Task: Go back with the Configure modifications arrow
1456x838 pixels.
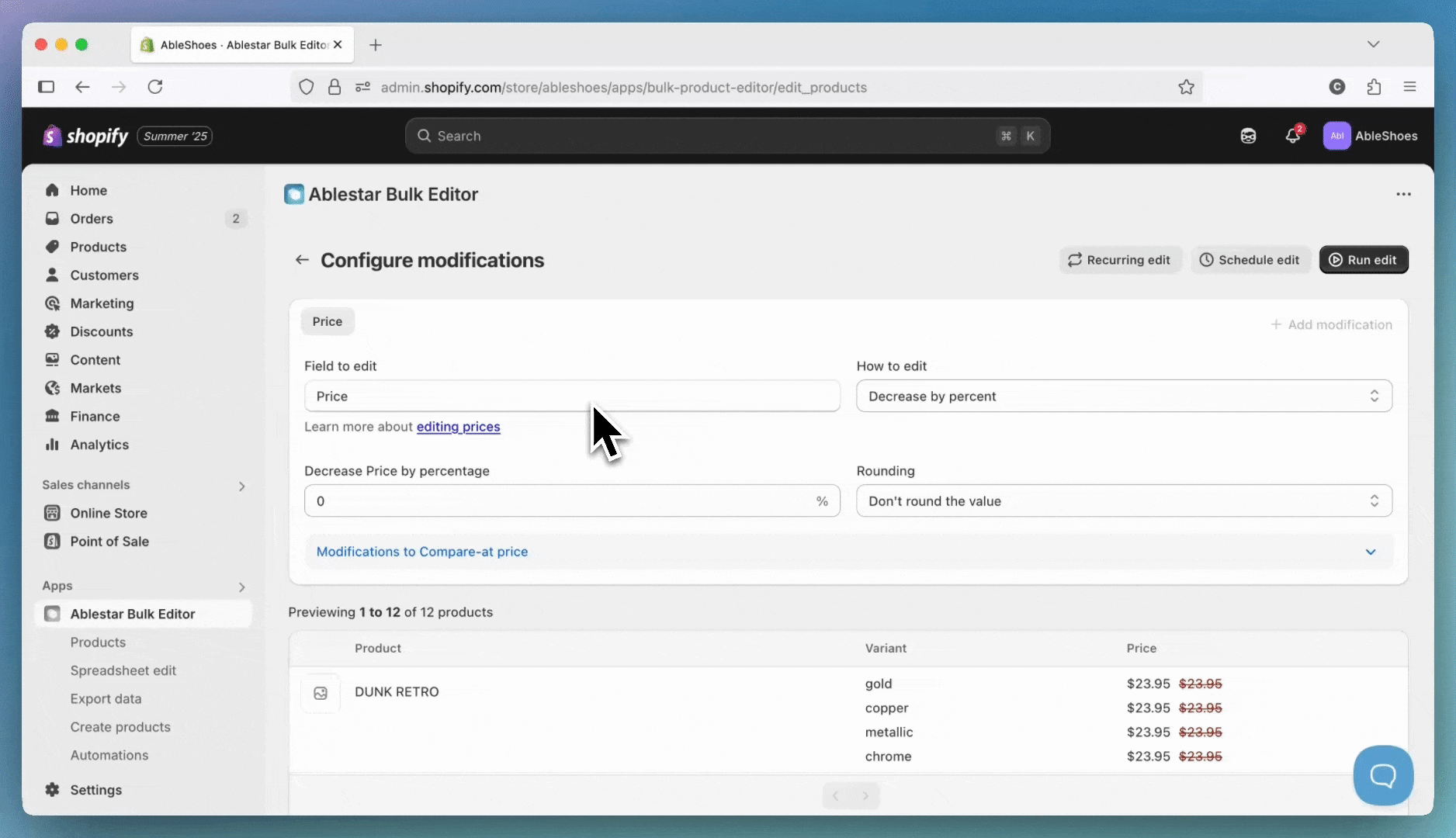Action: pos(302,260)
